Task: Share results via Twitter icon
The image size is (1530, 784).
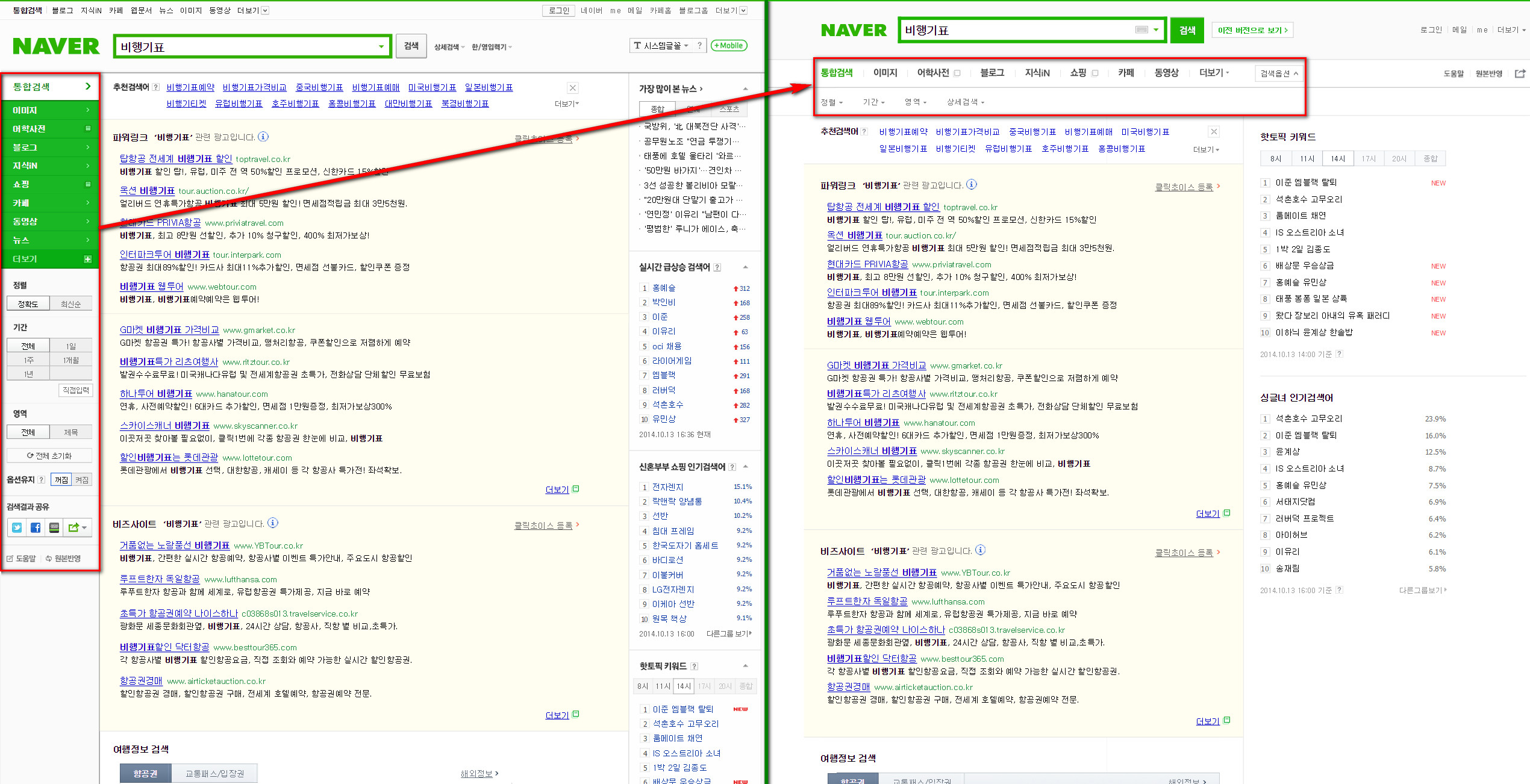Action: 17,527
